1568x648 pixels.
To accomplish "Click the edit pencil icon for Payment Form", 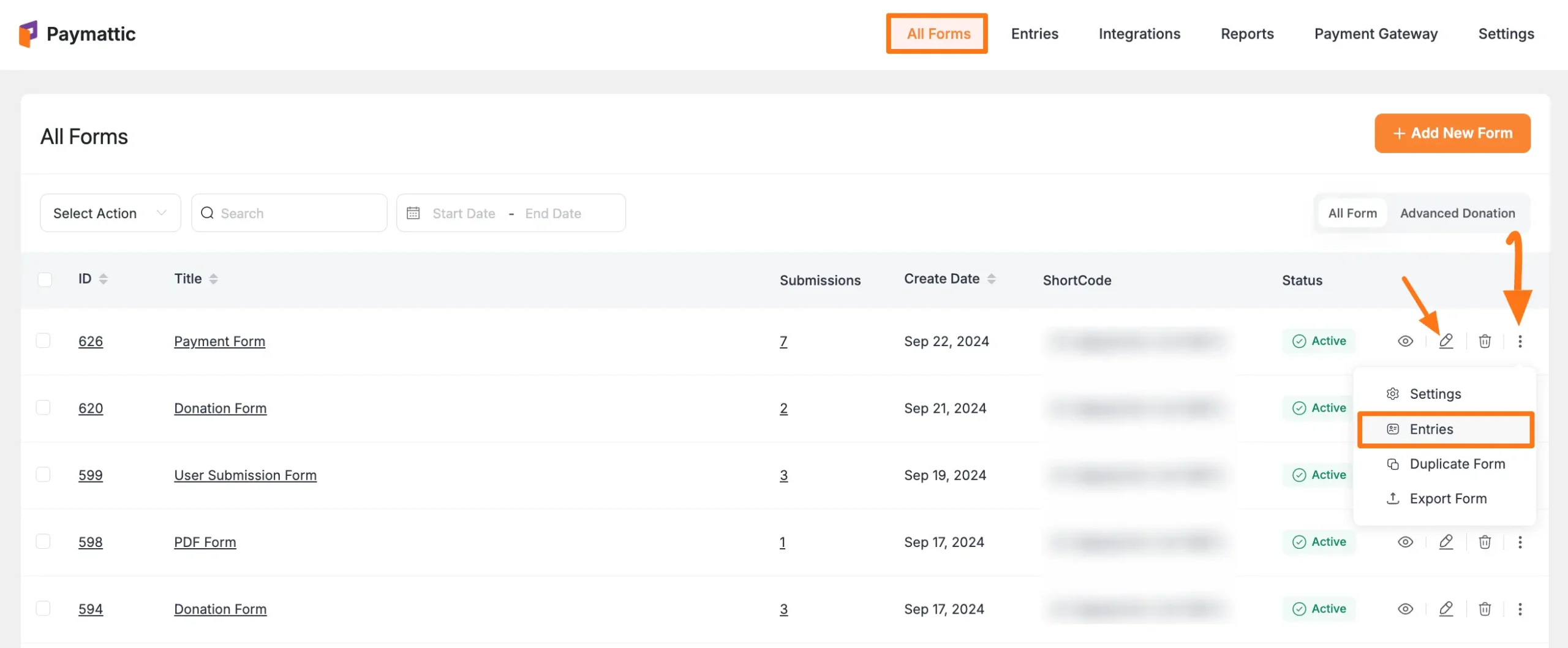I will [x=1445, y=341].
